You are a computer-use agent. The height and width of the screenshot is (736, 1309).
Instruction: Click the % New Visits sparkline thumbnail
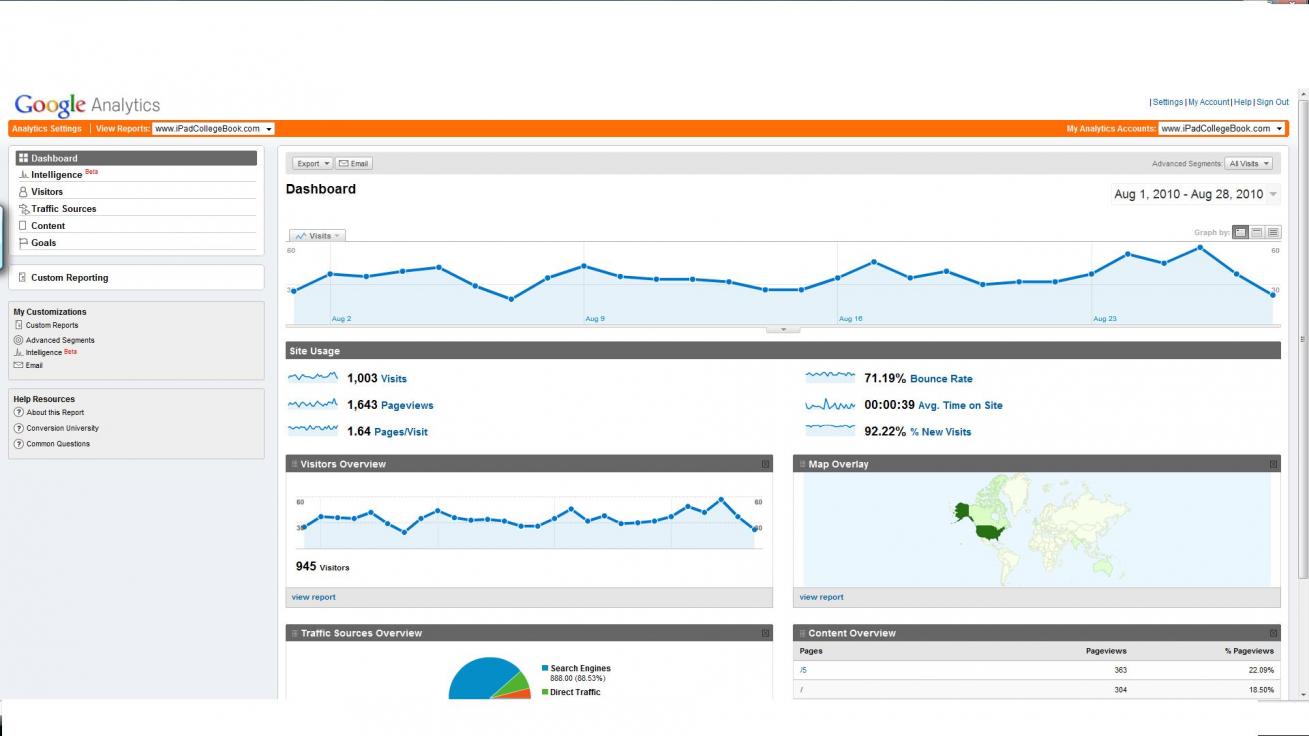coord(830,430)
